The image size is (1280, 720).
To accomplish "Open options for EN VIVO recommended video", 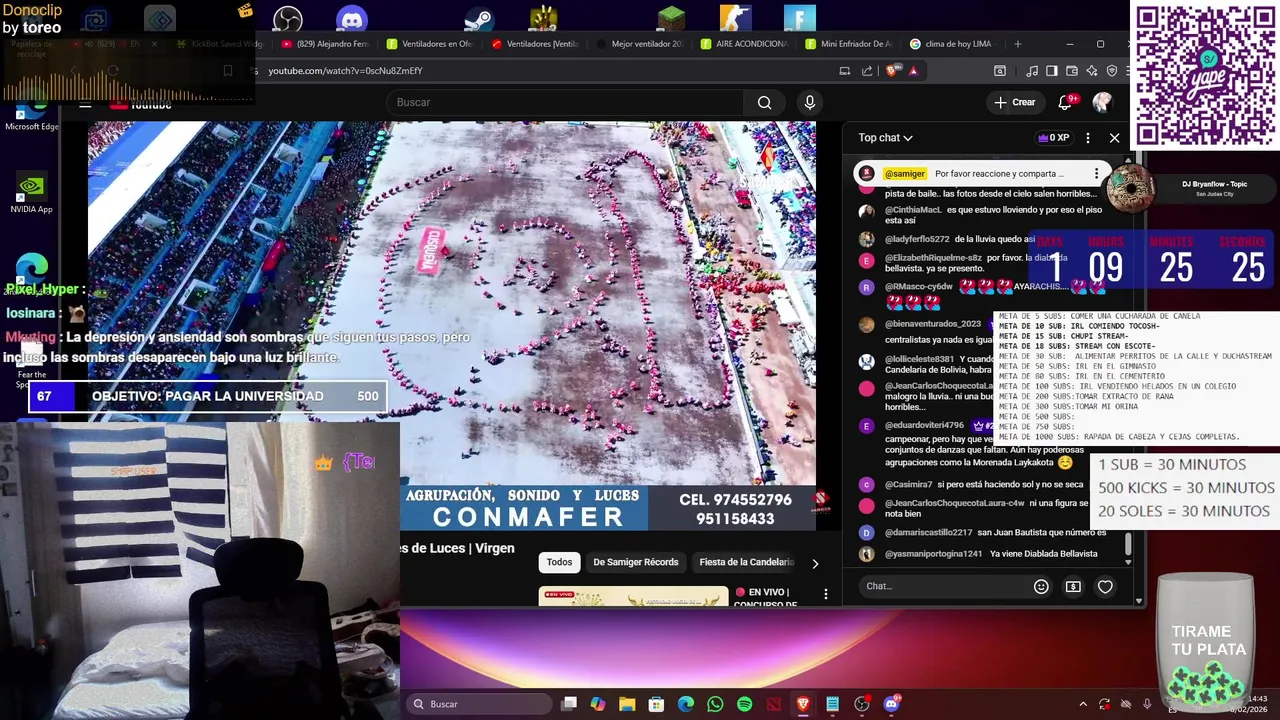I will pyautogui.click(x=826, y=594).
